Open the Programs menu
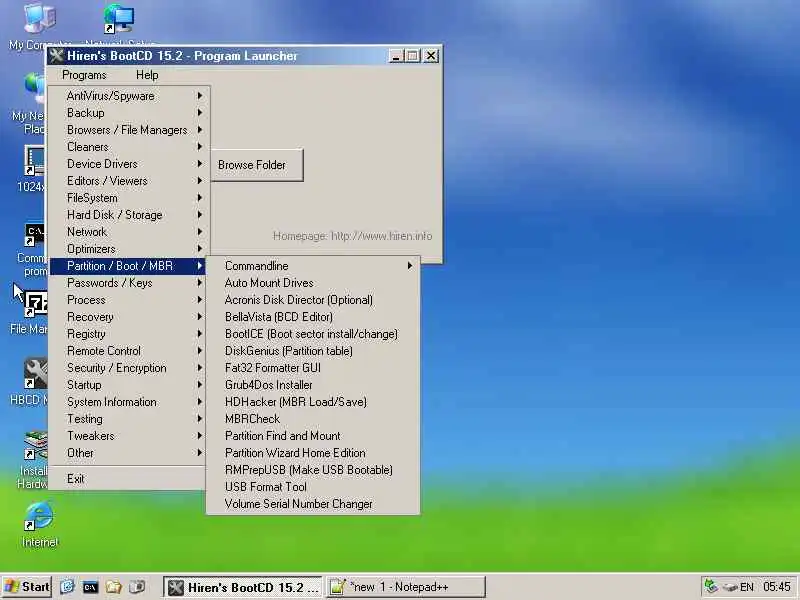Viewport: 800px width, 600px height. (x=84, y=75)
